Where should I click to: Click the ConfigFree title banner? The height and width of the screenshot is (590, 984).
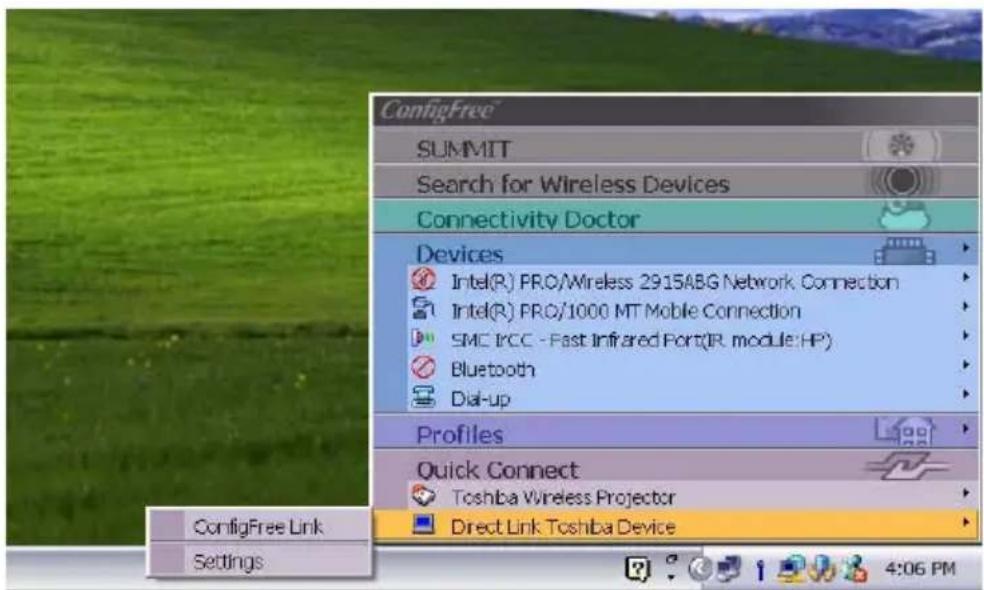(x=676, y=111)
